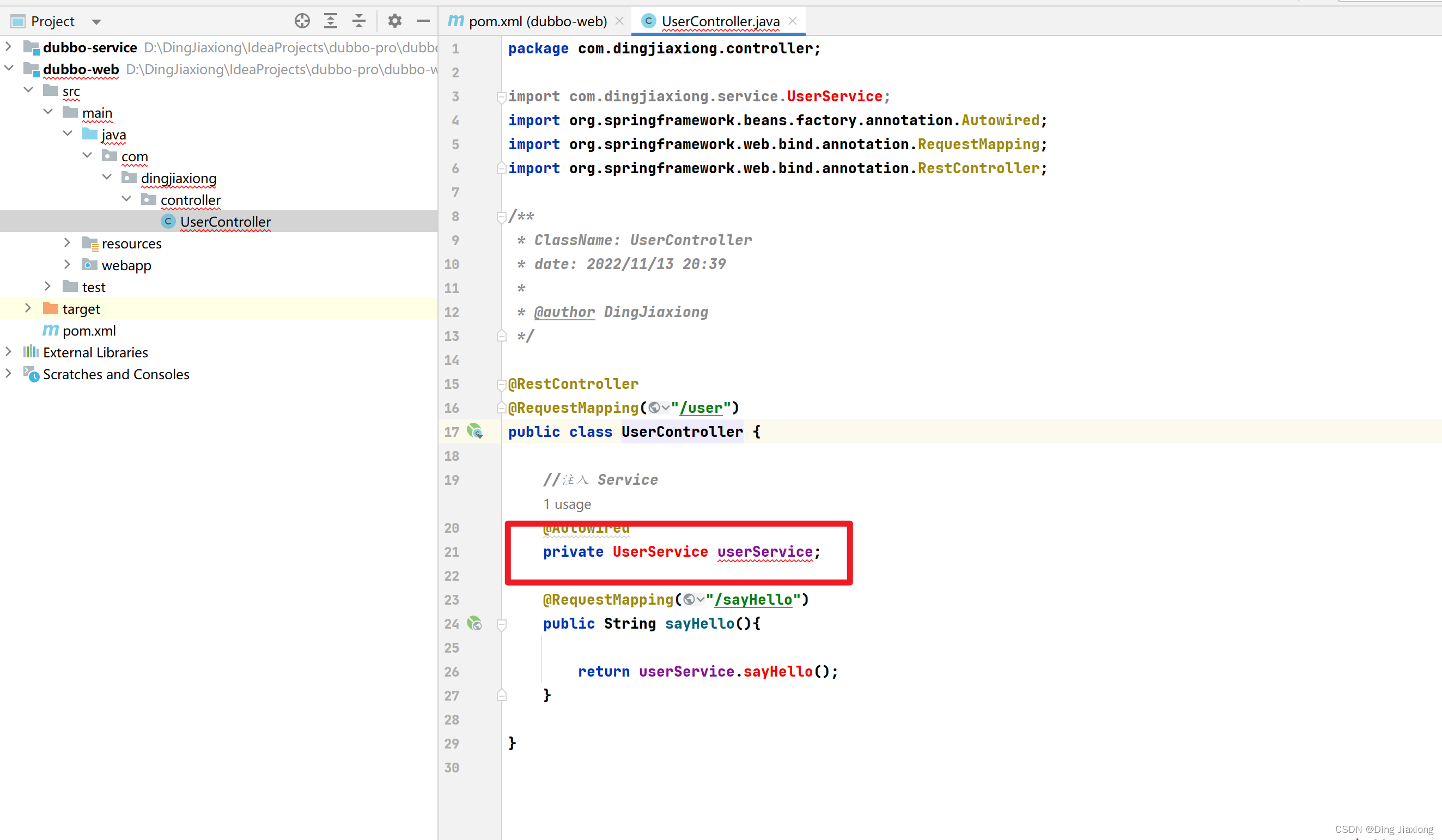Select pom.xml file in project tree

218,330
